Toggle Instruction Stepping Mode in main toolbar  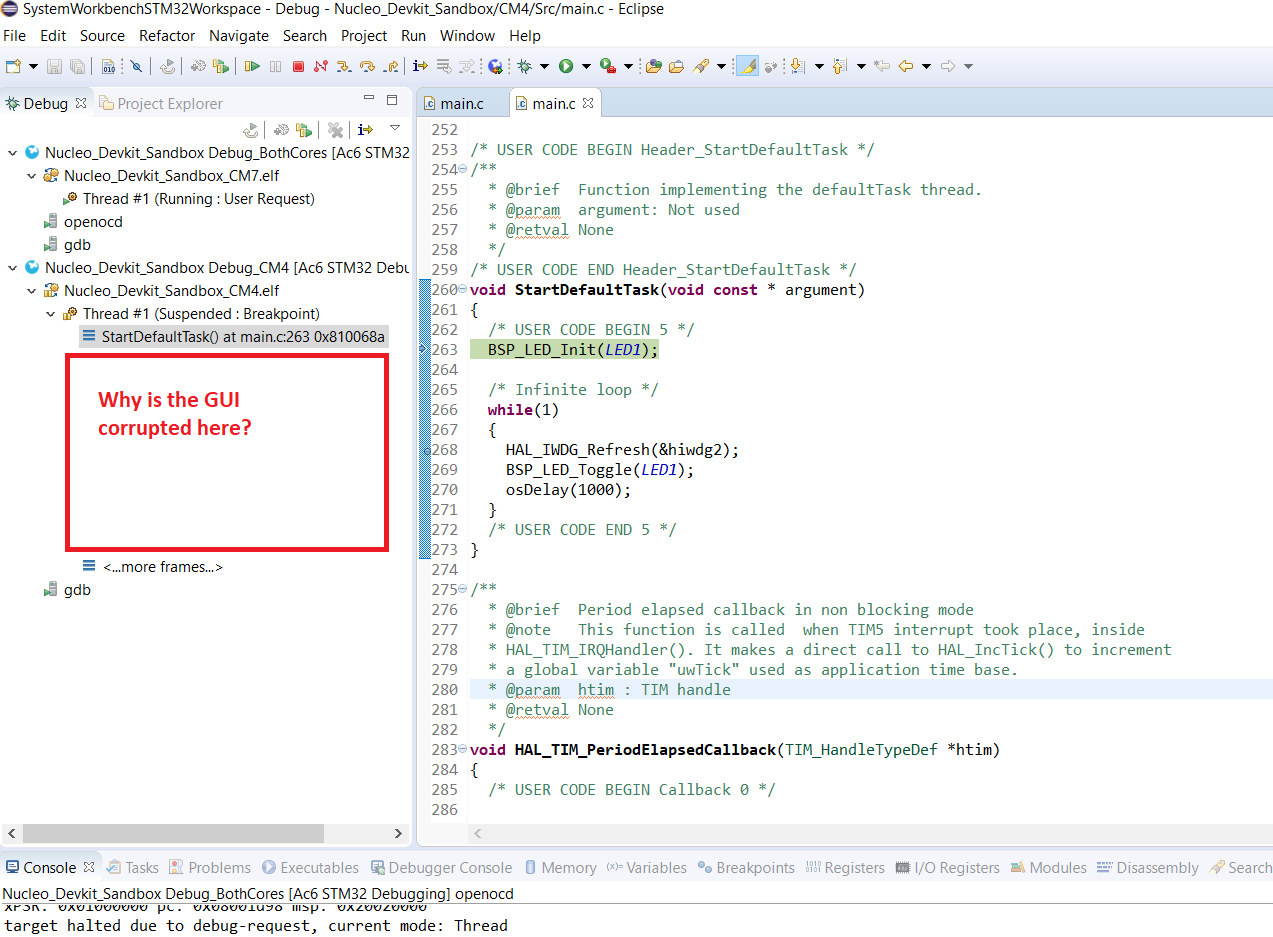coord(420,66)
